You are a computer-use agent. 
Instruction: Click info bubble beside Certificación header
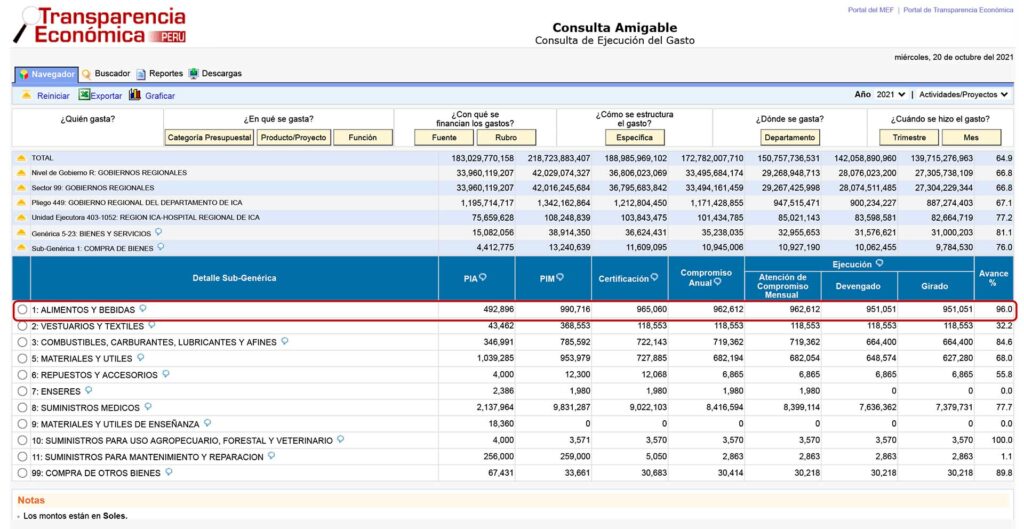654,277
